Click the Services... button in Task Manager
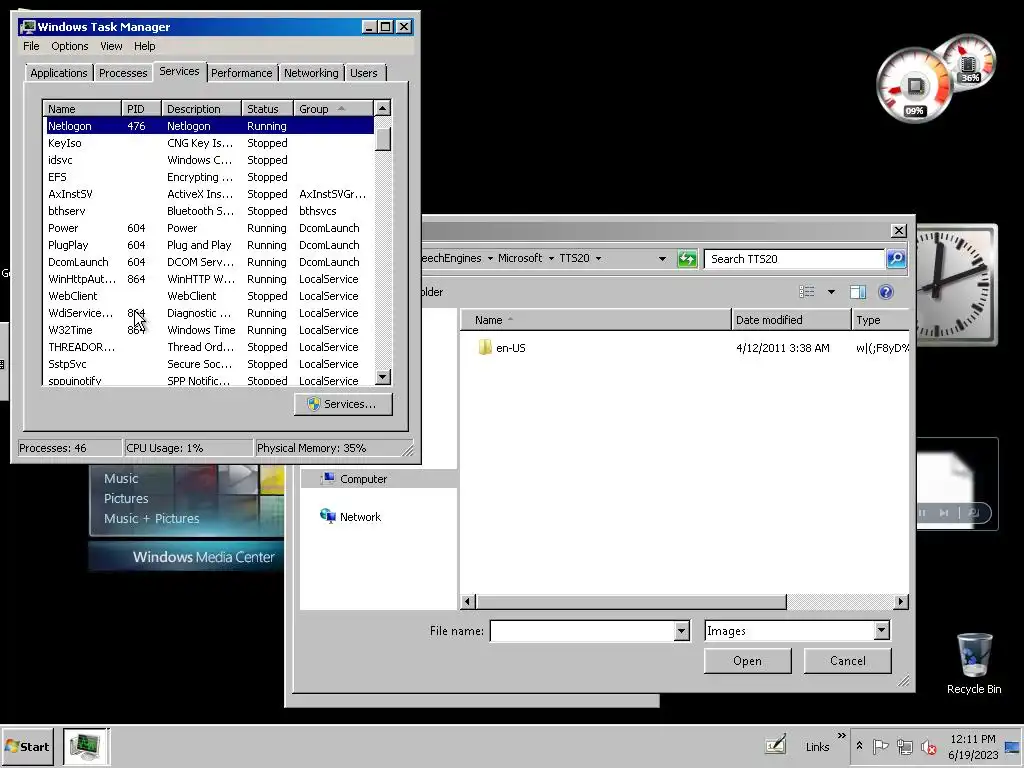This screenshot has width=1024, height=768. click(343, 404)
